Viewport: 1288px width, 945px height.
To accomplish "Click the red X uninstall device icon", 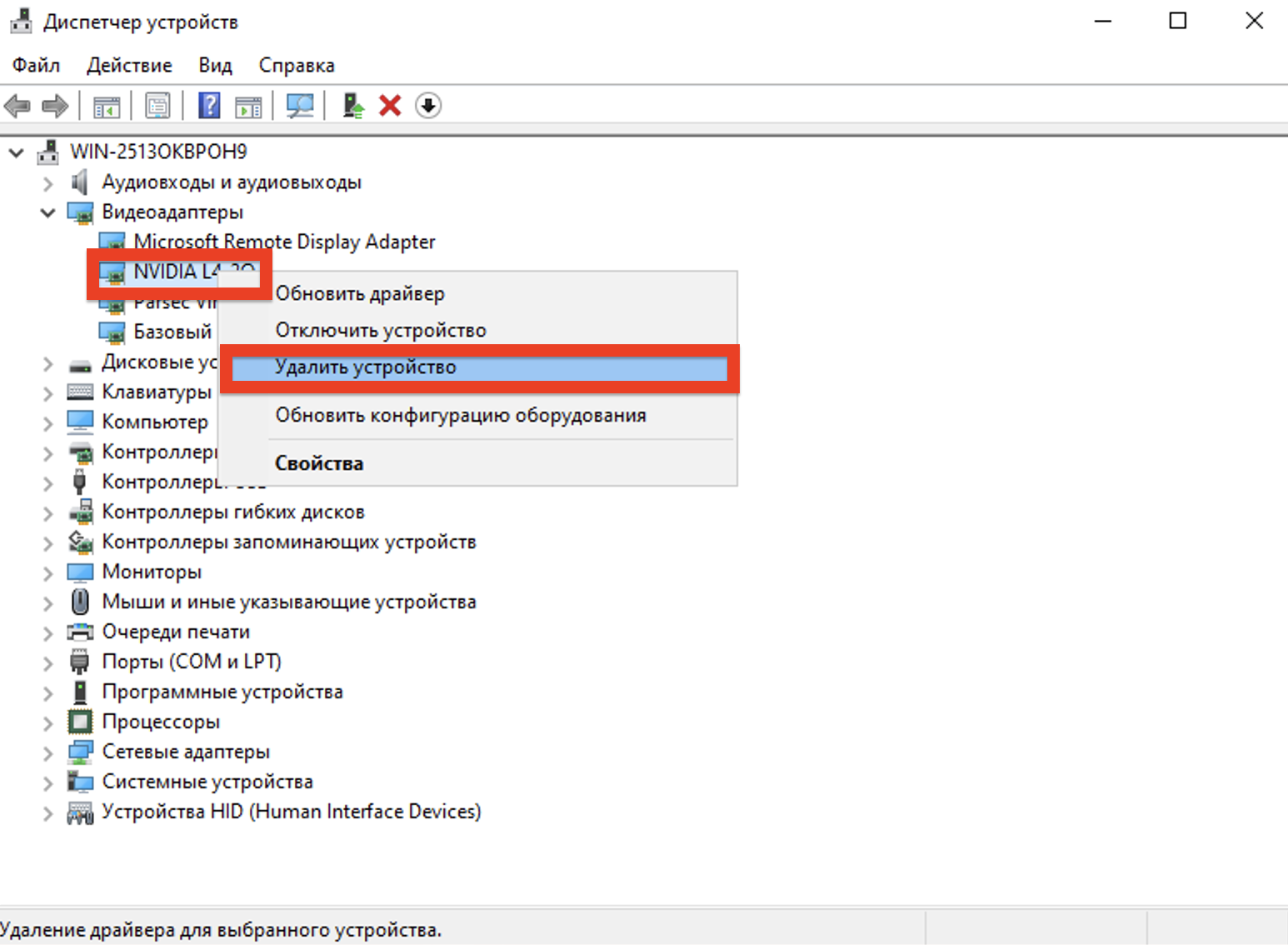I will [x=390, y=106].
